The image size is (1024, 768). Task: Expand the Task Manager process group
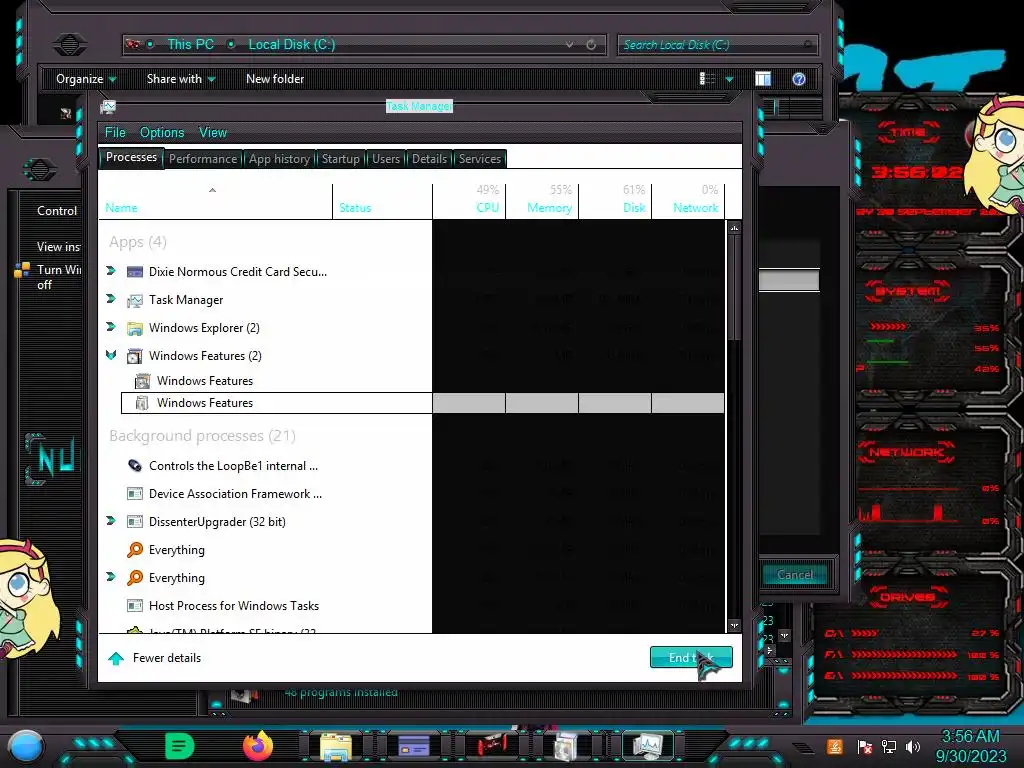coord(111,298)
